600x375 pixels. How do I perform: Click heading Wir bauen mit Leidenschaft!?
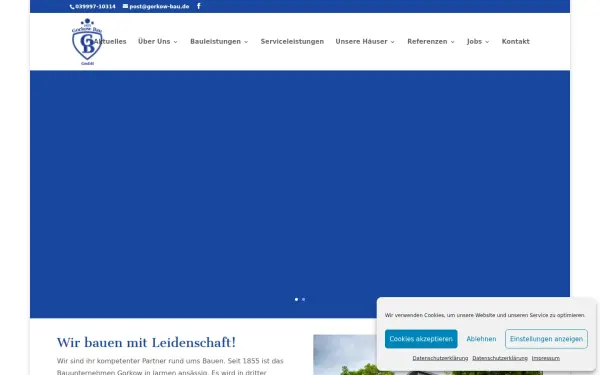(146, 342)
